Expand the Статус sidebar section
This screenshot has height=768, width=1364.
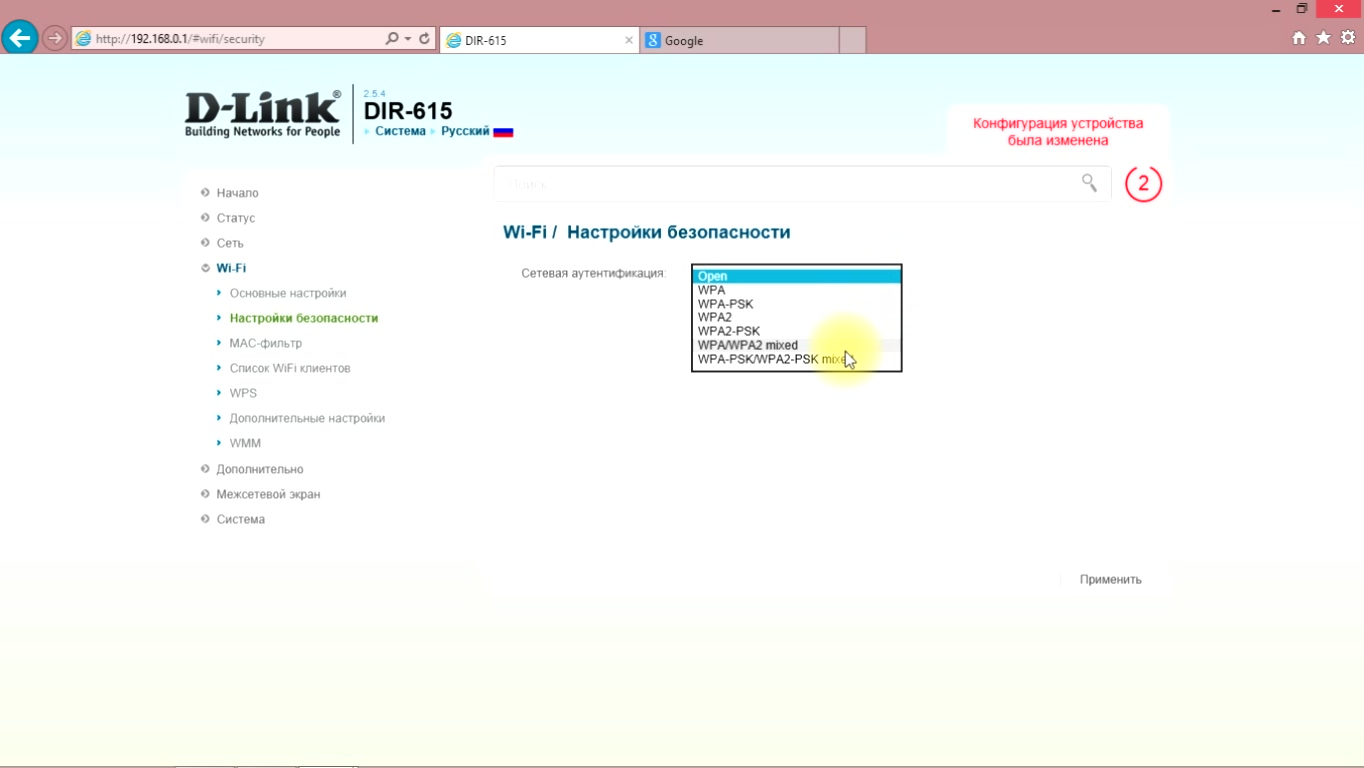(235, 218)
